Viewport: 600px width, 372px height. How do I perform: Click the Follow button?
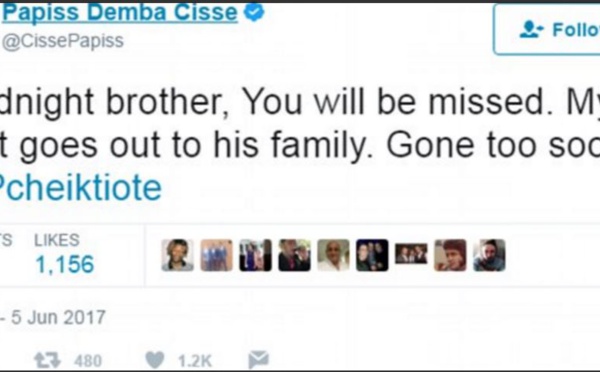coord(547,29)
